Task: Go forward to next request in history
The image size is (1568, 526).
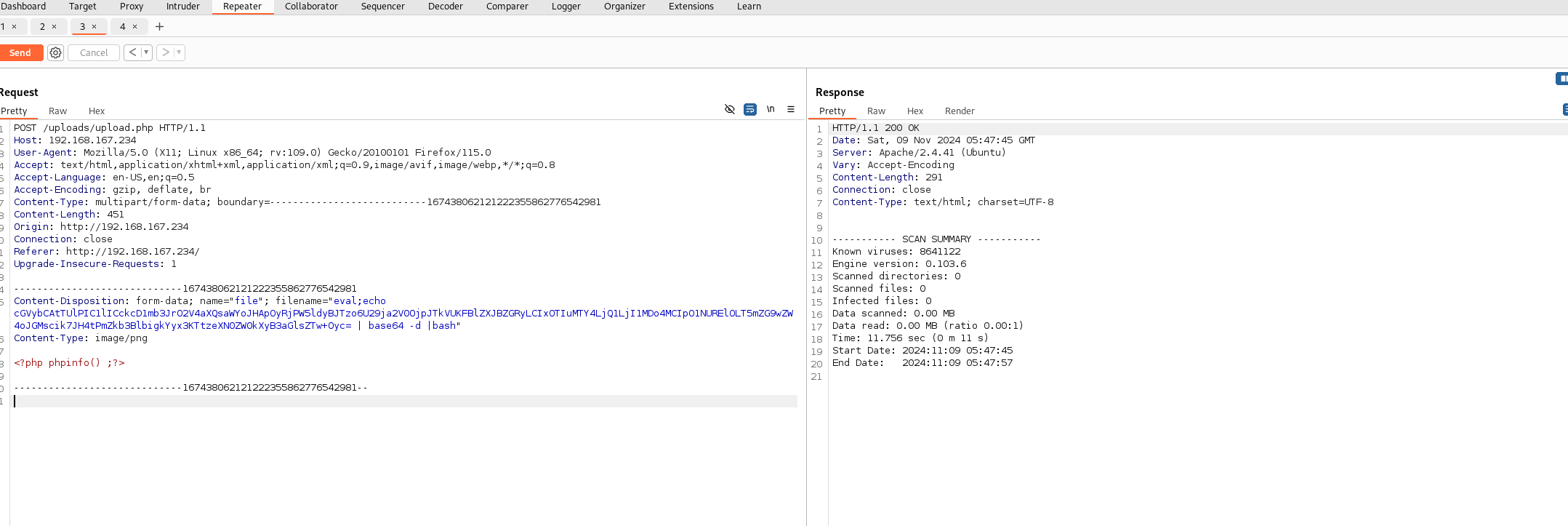Action: (166, 52)
